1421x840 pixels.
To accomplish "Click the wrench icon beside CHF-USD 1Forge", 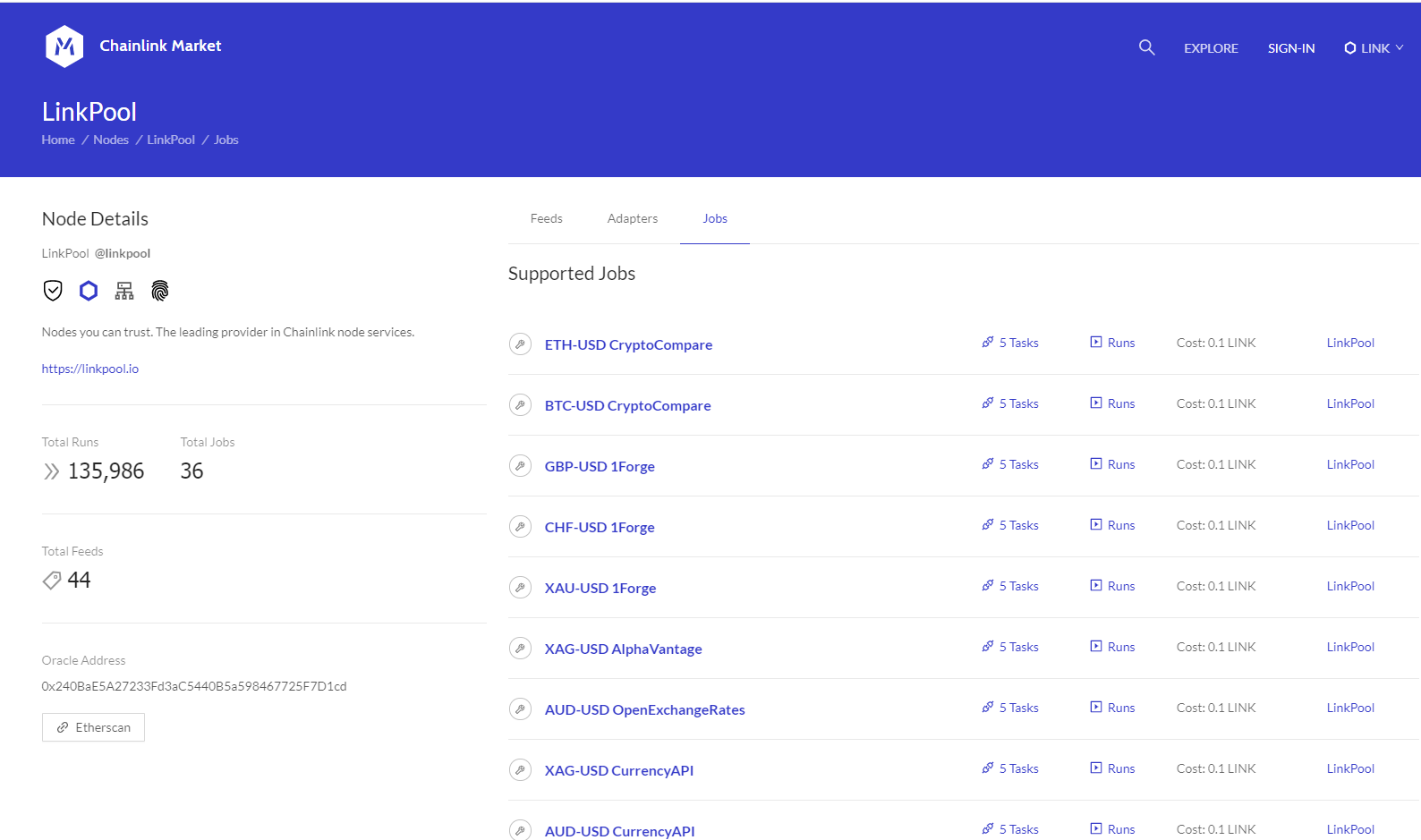I will coord(520,526).
